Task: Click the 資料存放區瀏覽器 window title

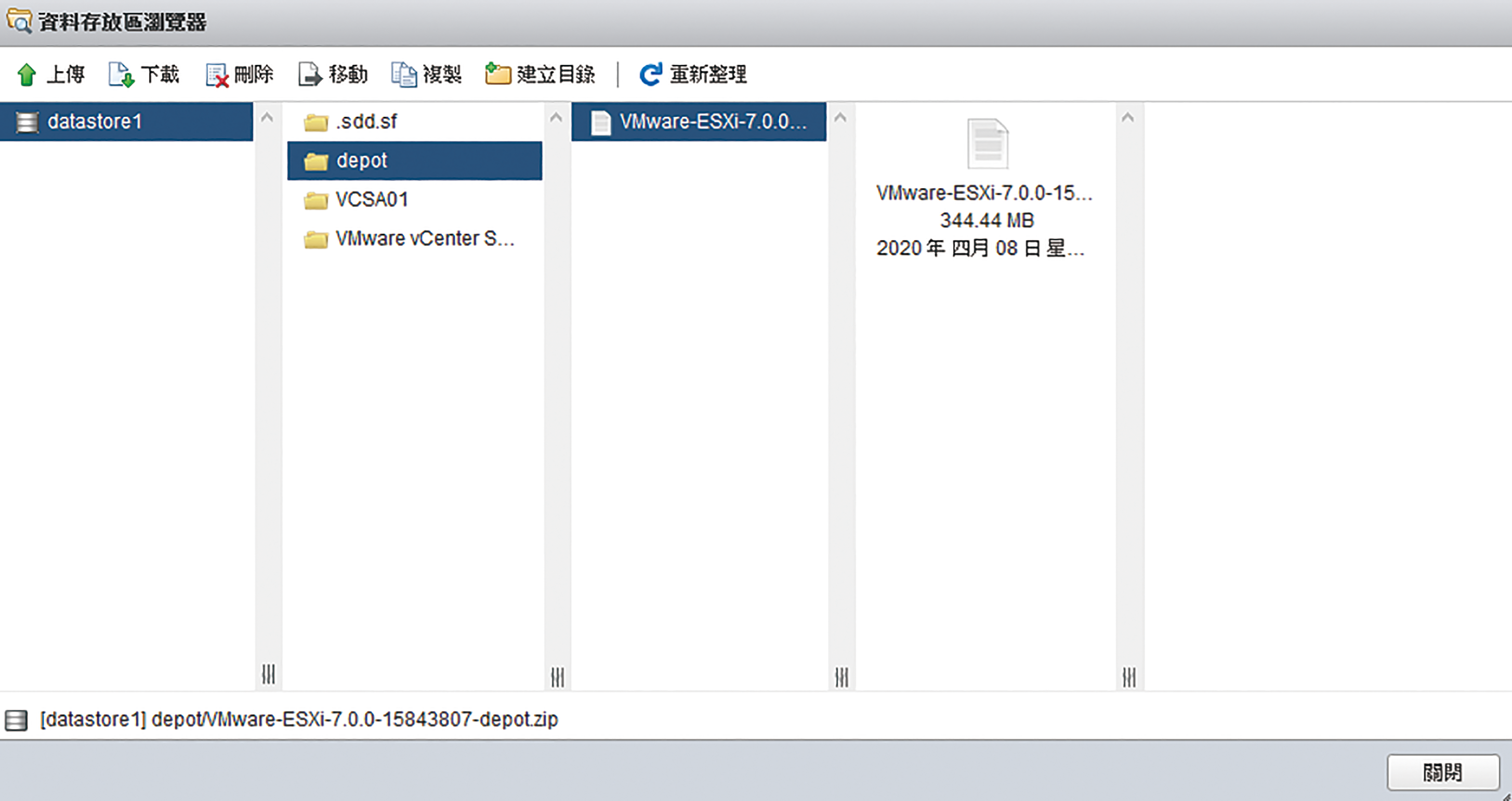Action: (123, 22)
